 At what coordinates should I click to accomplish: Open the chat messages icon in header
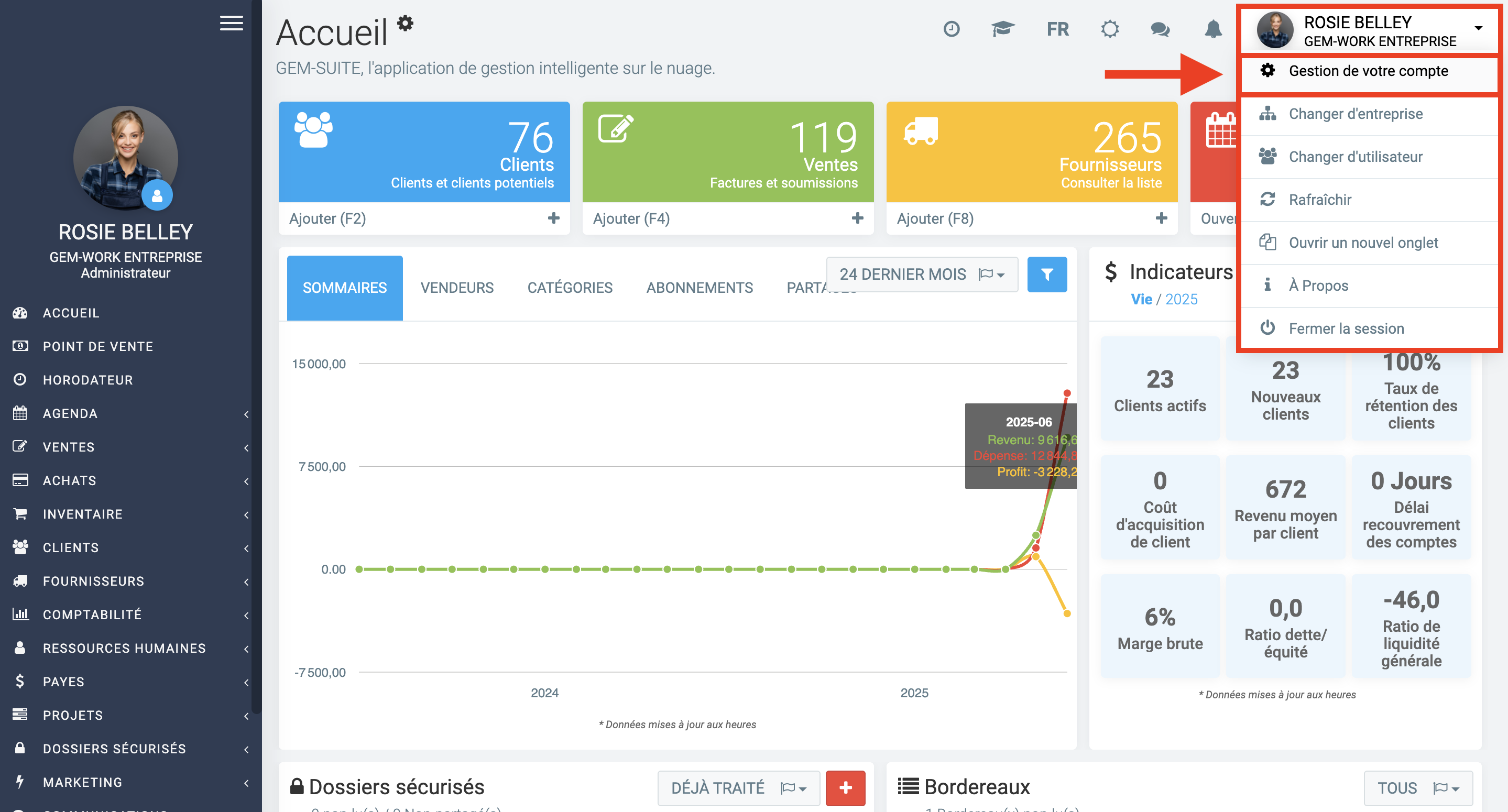pyautogui.click(x=1160, y=29)
